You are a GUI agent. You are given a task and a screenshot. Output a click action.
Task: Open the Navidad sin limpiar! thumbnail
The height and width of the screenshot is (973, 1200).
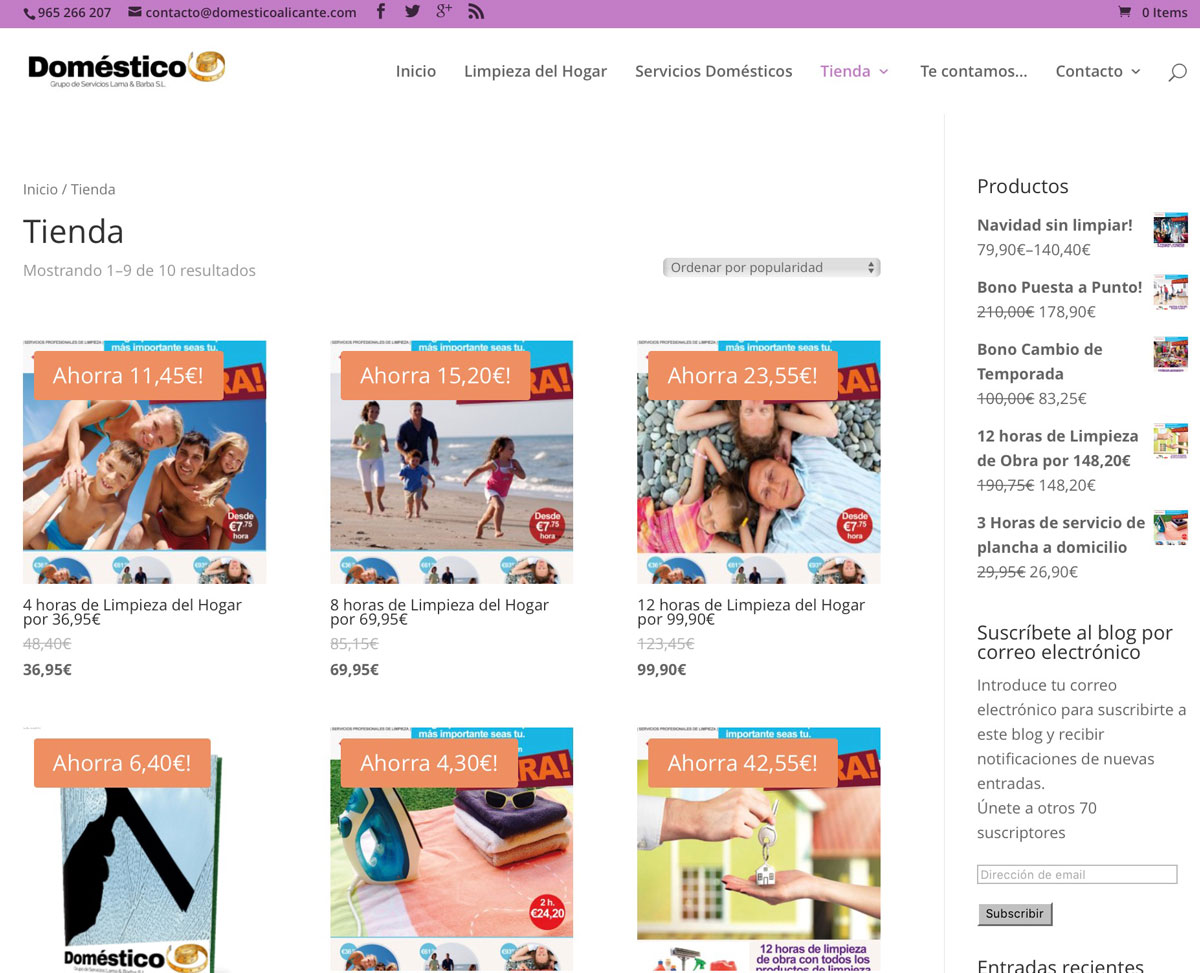pos(1170,229)
